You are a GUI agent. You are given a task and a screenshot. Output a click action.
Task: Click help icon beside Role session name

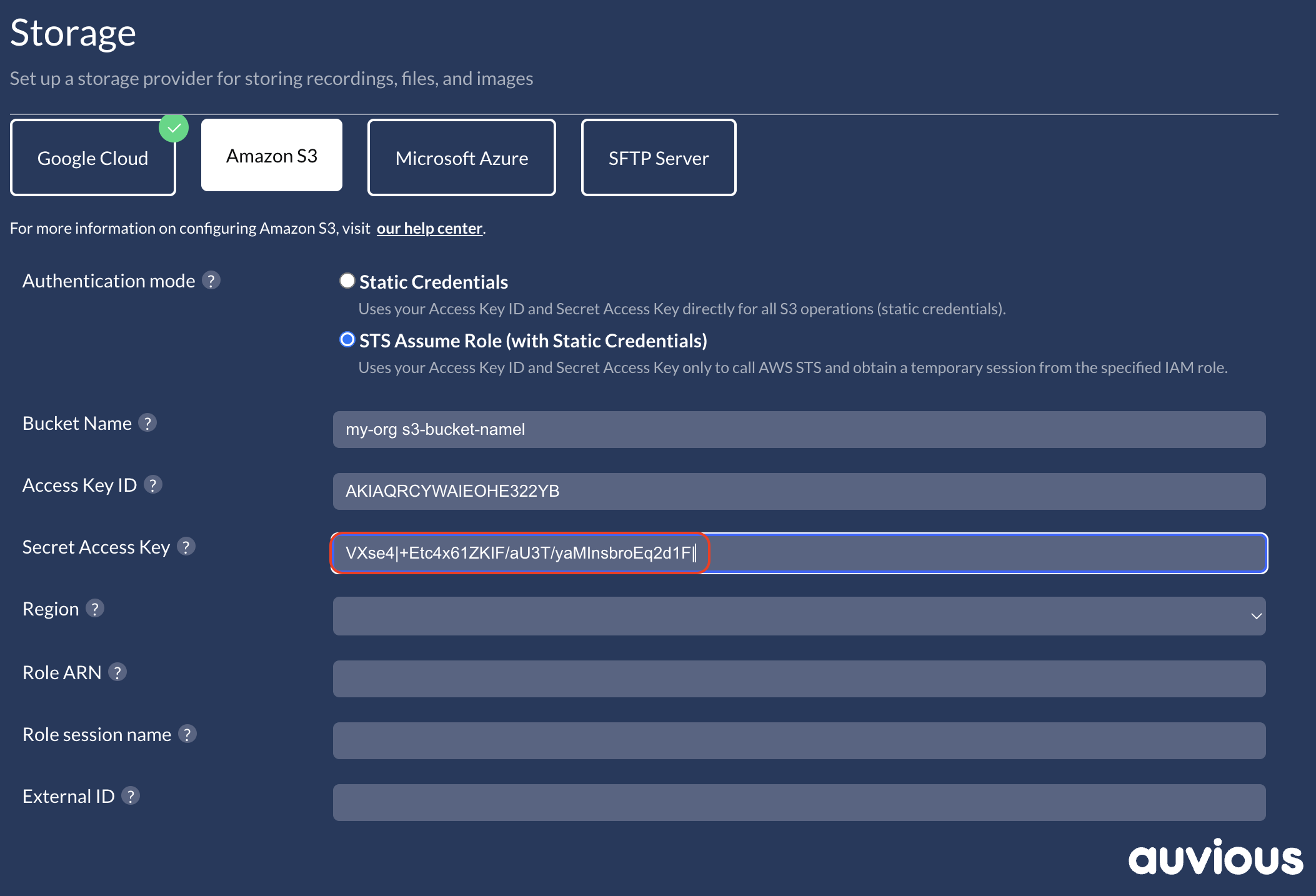[187, 734]
